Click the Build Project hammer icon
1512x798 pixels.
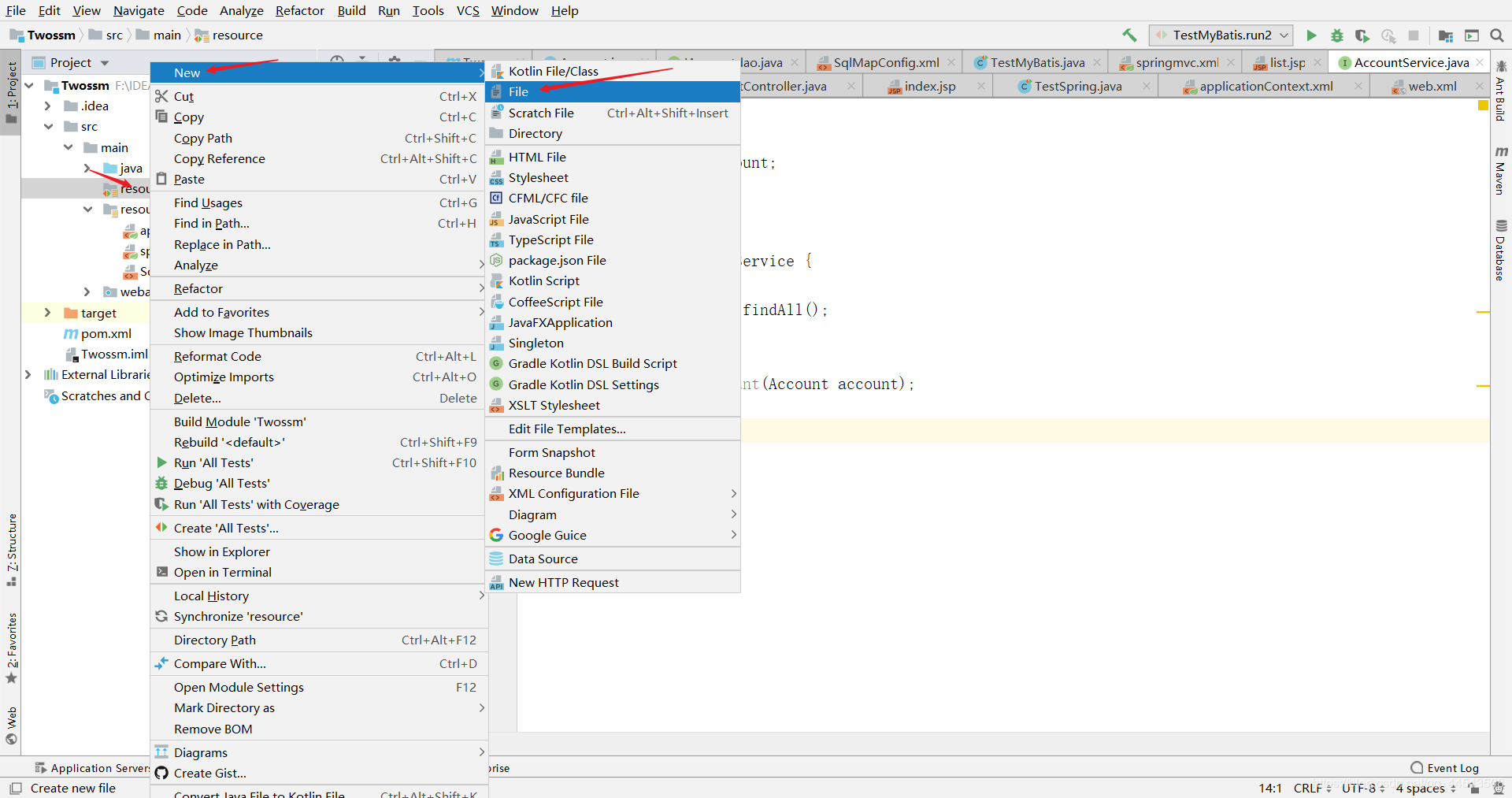click(x=1129, y=35)
